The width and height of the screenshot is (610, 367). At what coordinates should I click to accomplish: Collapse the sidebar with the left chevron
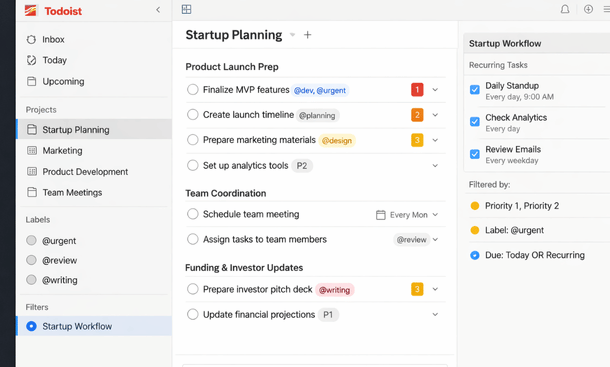coord(158,10)
